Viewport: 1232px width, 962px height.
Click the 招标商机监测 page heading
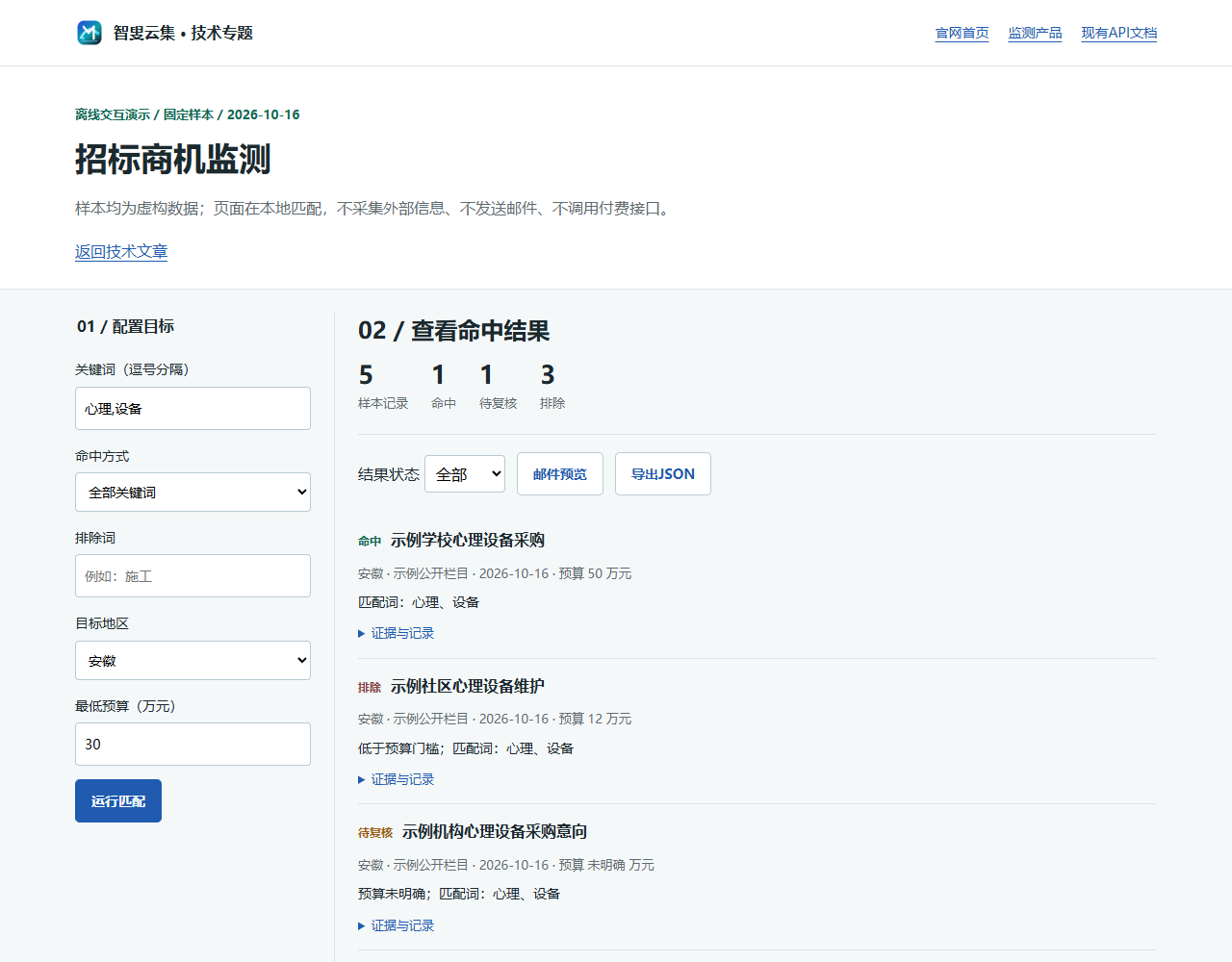pos(173,159)
